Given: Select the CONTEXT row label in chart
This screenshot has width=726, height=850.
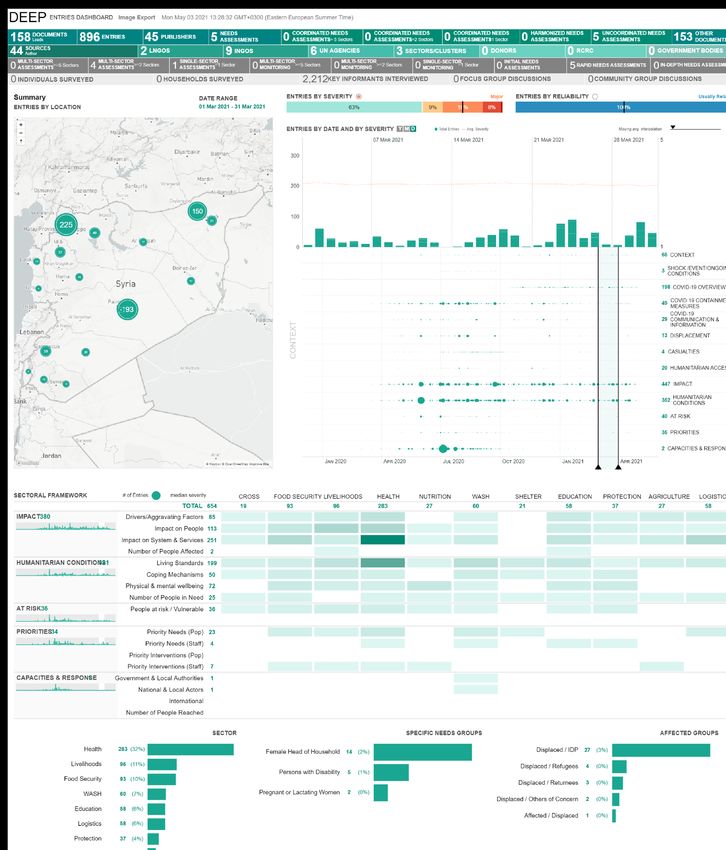Looking at the screenshot, I should 682,255.
